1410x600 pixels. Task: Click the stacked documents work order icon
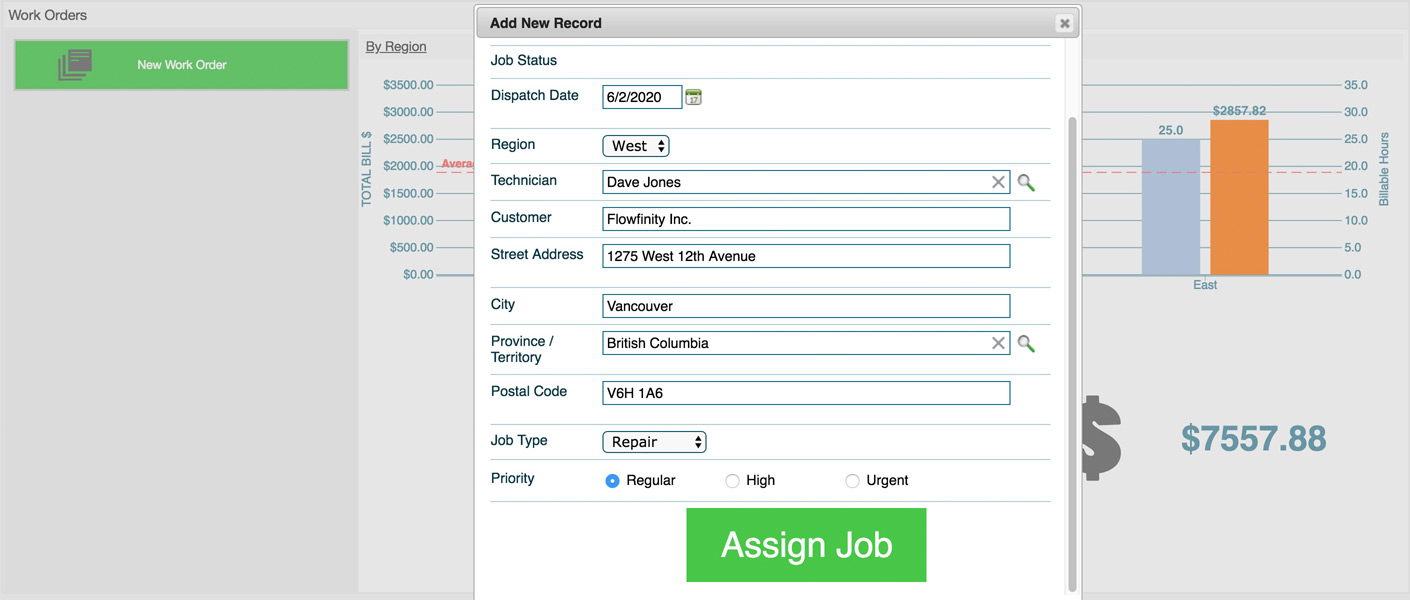pos(75,65)
